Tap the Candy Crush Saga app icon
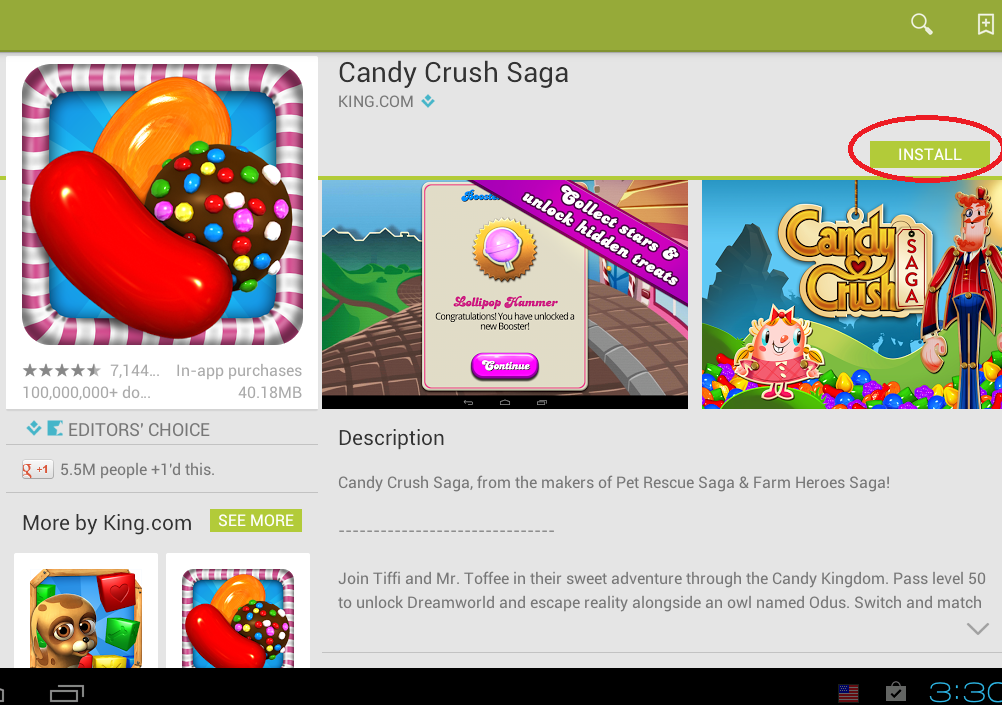The width and height of the screenshot is (1002, 705). pos(162,204)
